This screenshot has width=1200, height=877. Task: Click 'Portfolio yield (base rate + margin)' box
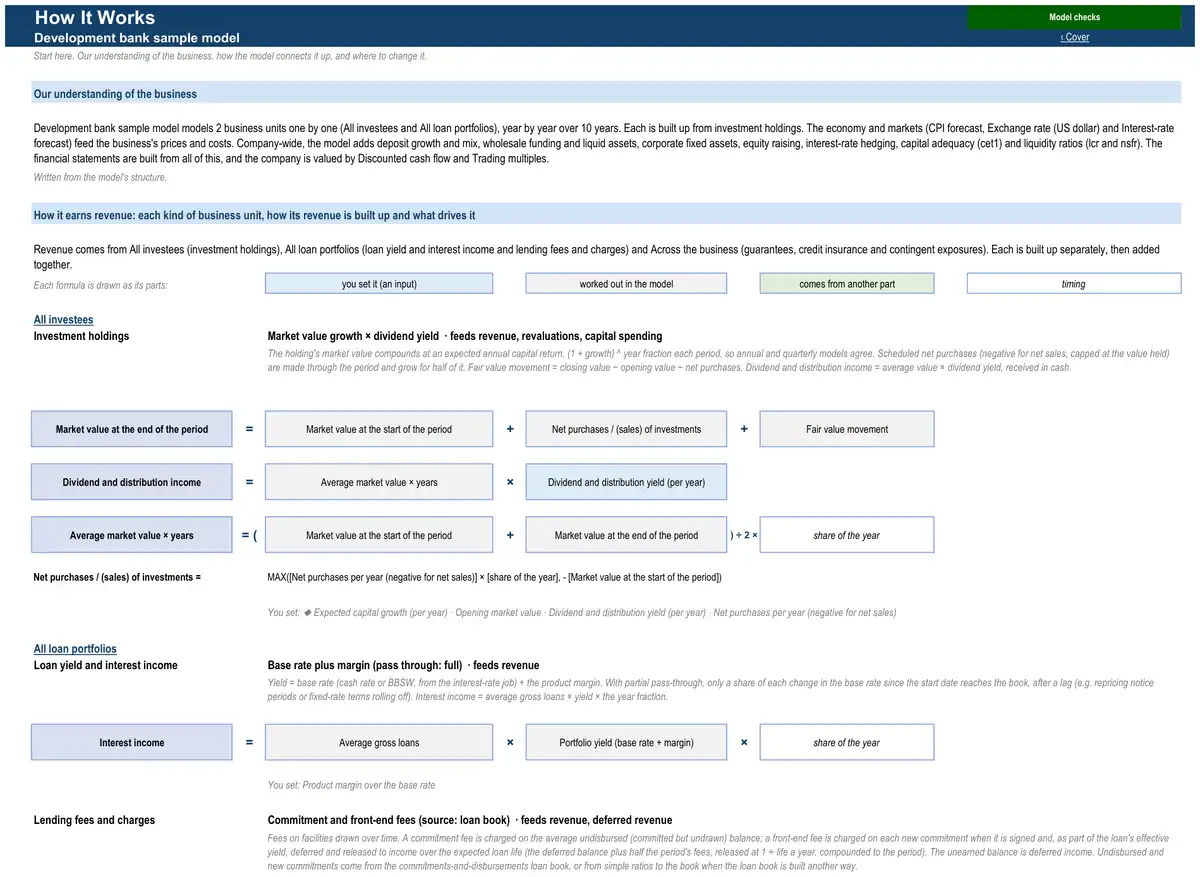click(626, 742)
